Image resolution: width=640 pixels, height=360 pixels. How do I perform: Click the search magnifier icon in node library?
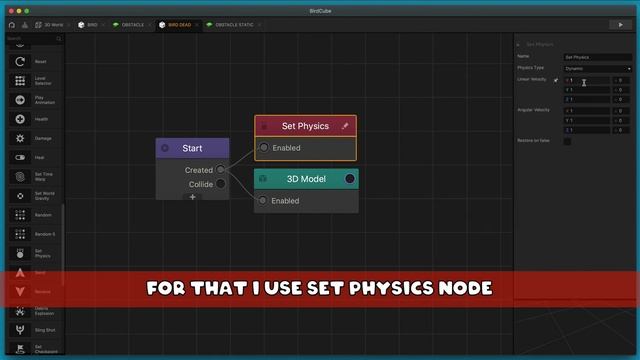tap(59, 38)
